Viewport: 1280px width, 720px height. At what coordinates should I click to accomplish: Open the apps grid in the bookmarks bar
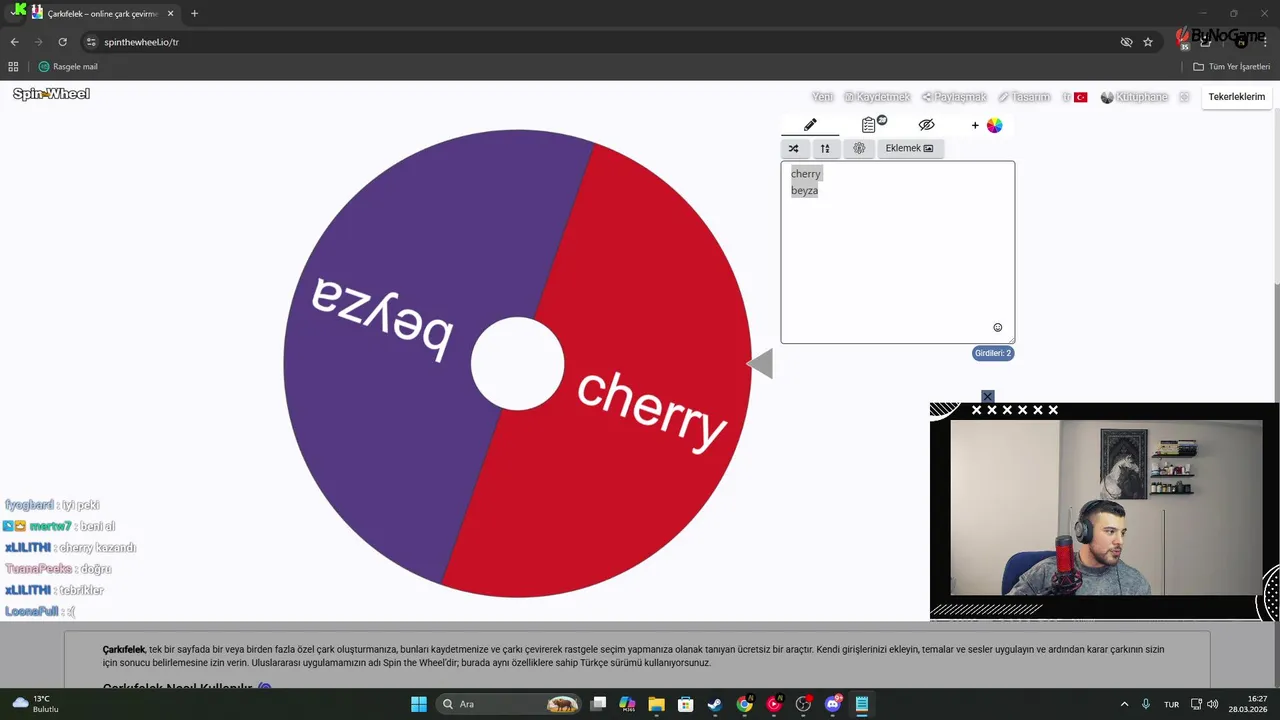(13, 67)
